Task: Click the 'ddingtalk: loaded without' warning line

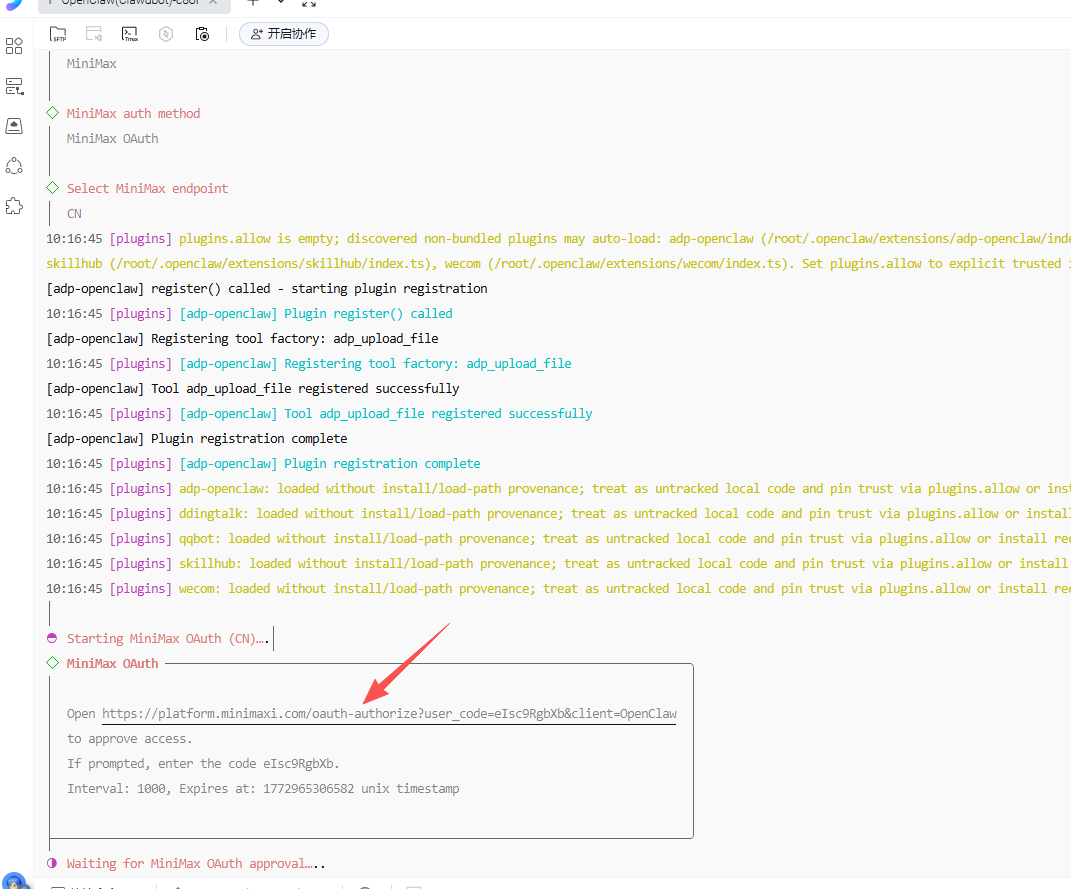Action: (x=558, y=513)
